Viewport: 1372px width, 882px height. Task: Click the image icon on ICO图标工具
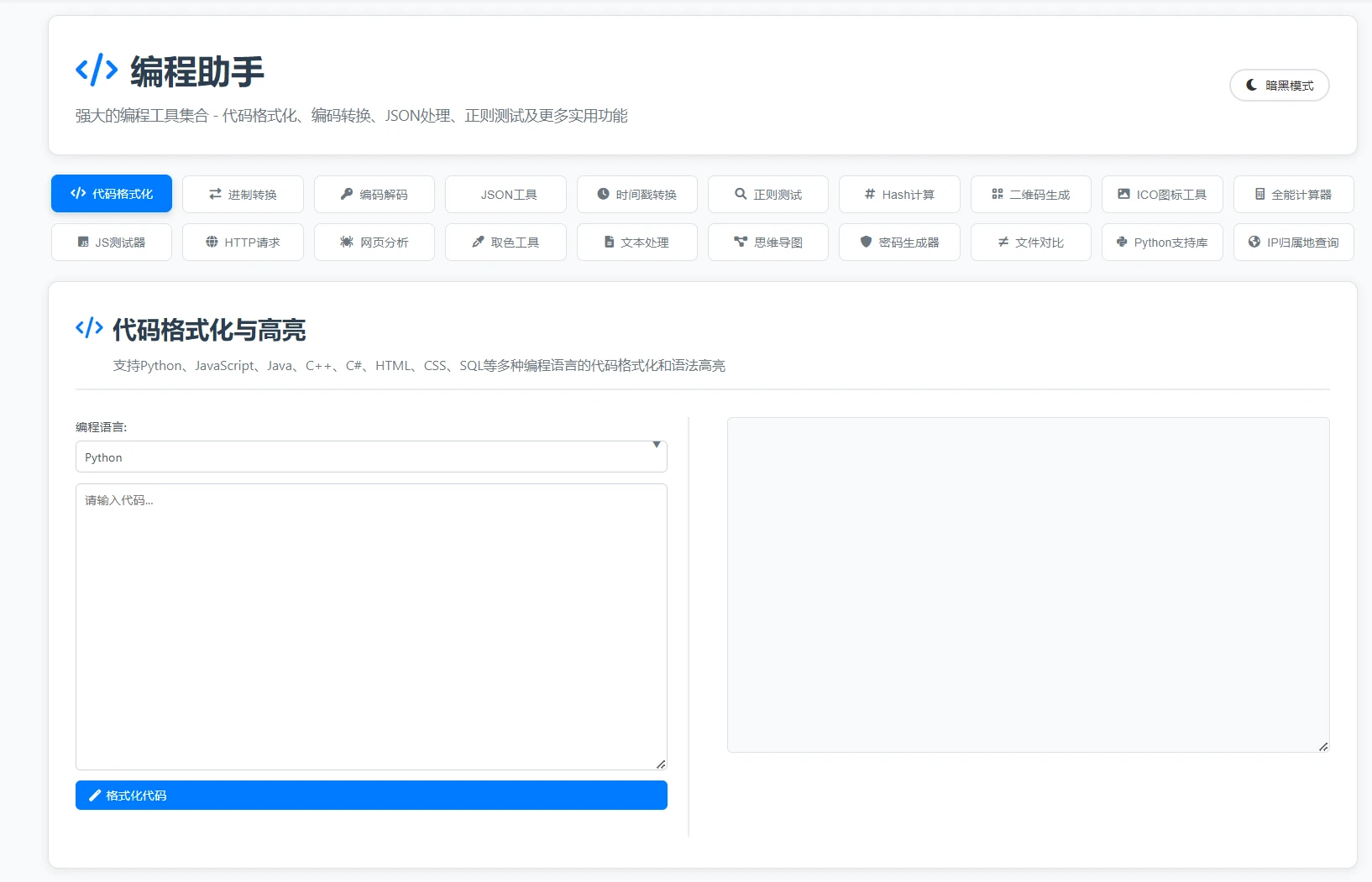pyautogui.click(x=1123, y=194)
